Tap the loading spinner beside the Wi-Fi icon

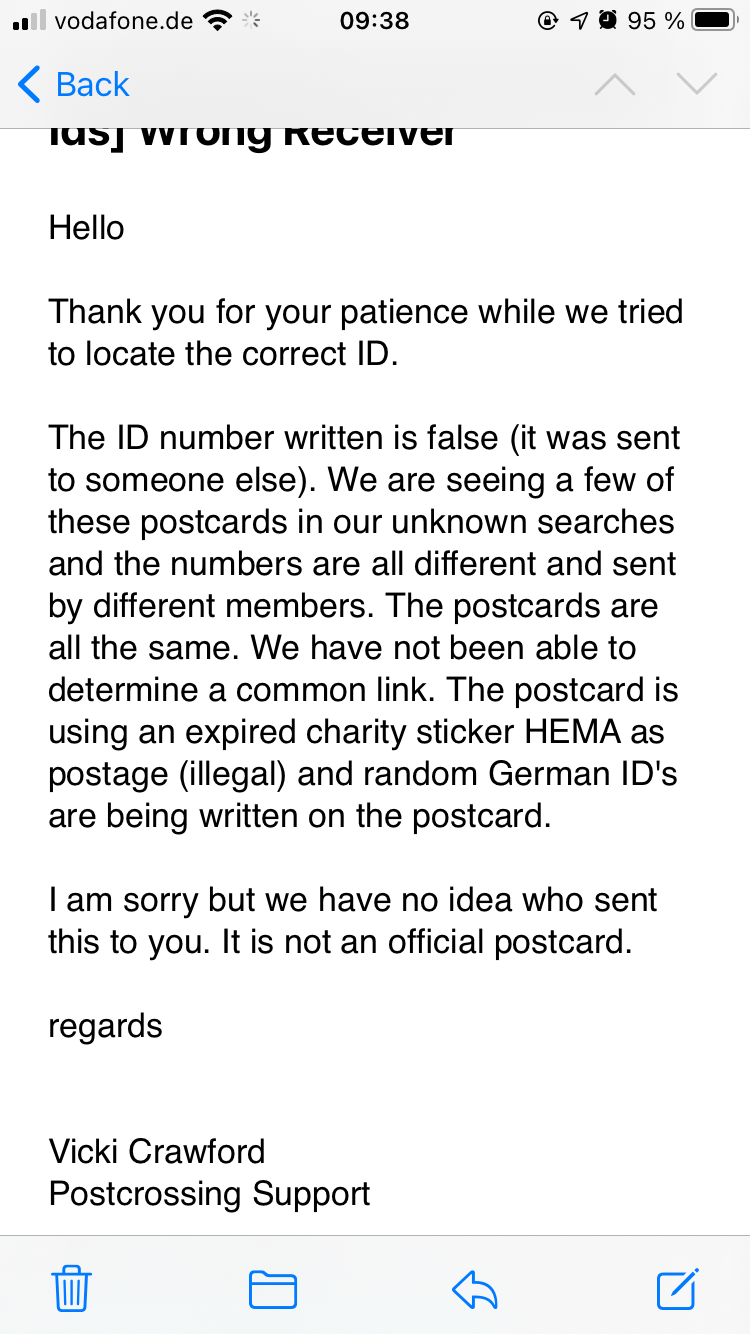[252, 20]
